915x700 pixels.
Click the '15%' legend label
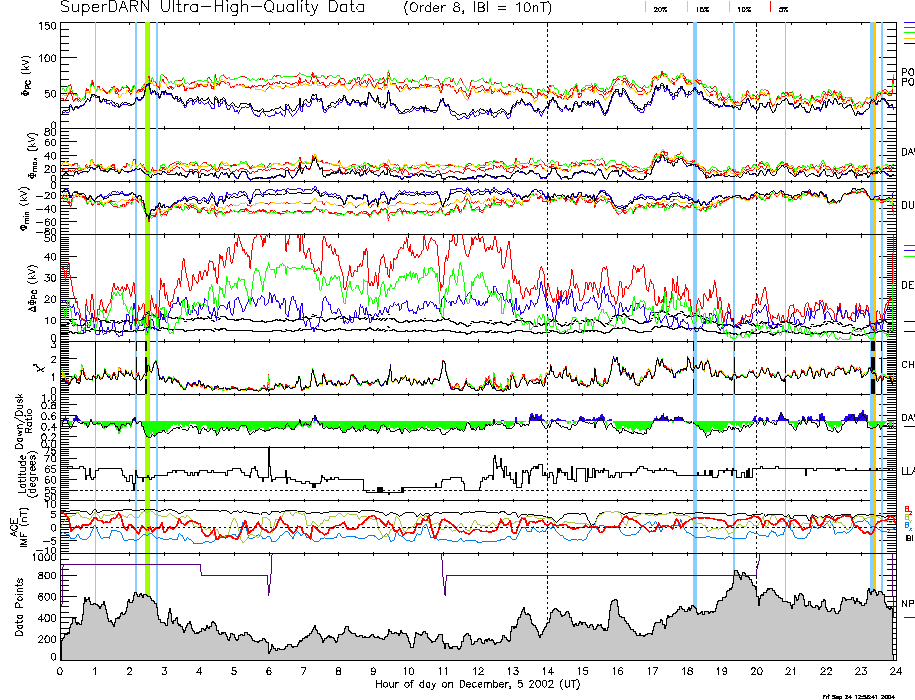(702, 9)
